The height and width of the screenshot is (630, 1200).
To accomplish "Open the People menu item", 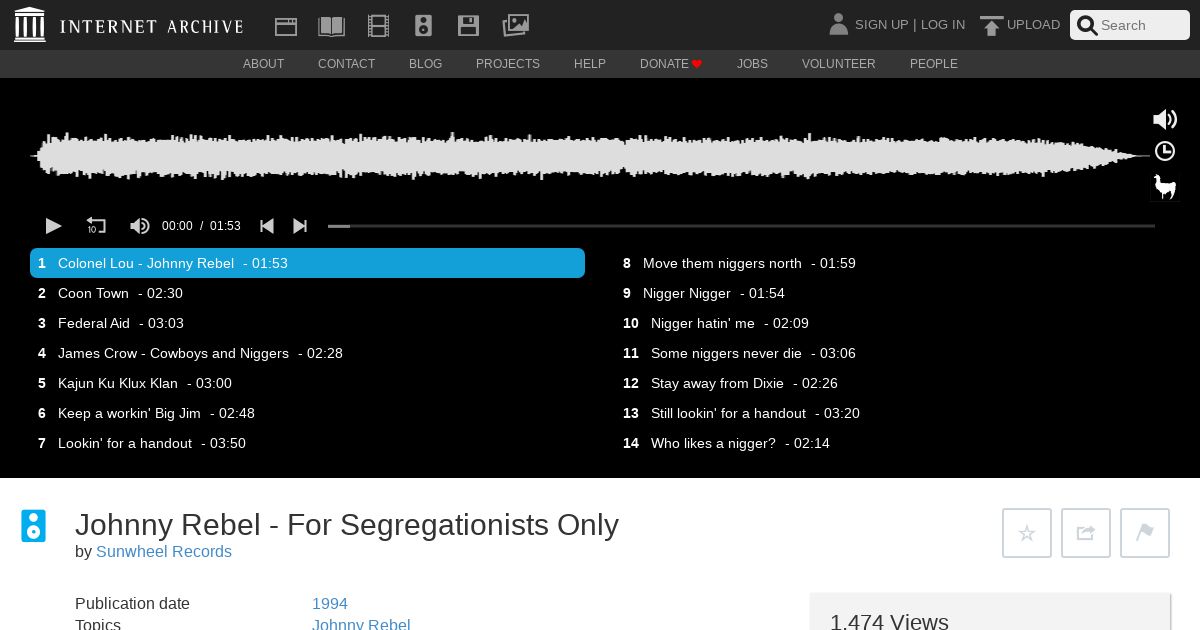I will (x=934, y=64).
